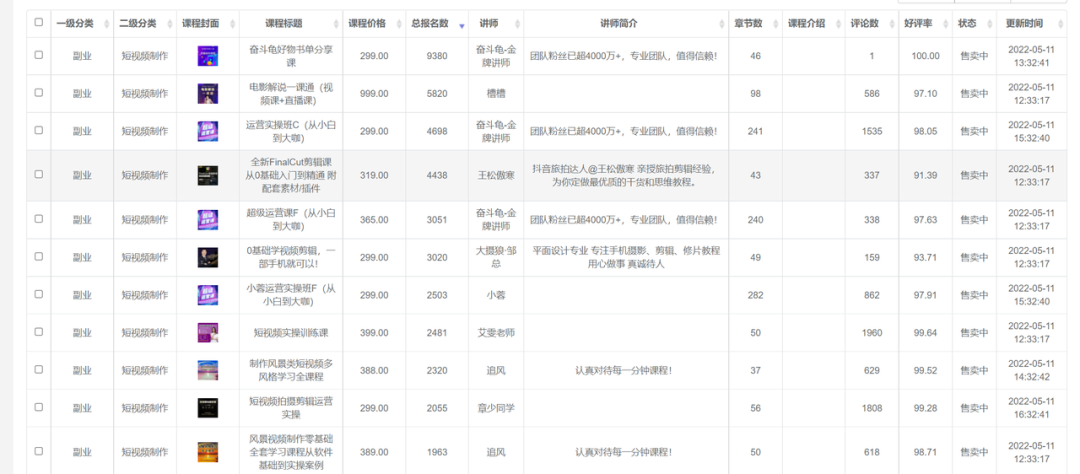The height and width of the screenshot is (474, 1080).
Task: Open cover of 短视频拍摄剪辑运营实操
Action: pos(207,409)
